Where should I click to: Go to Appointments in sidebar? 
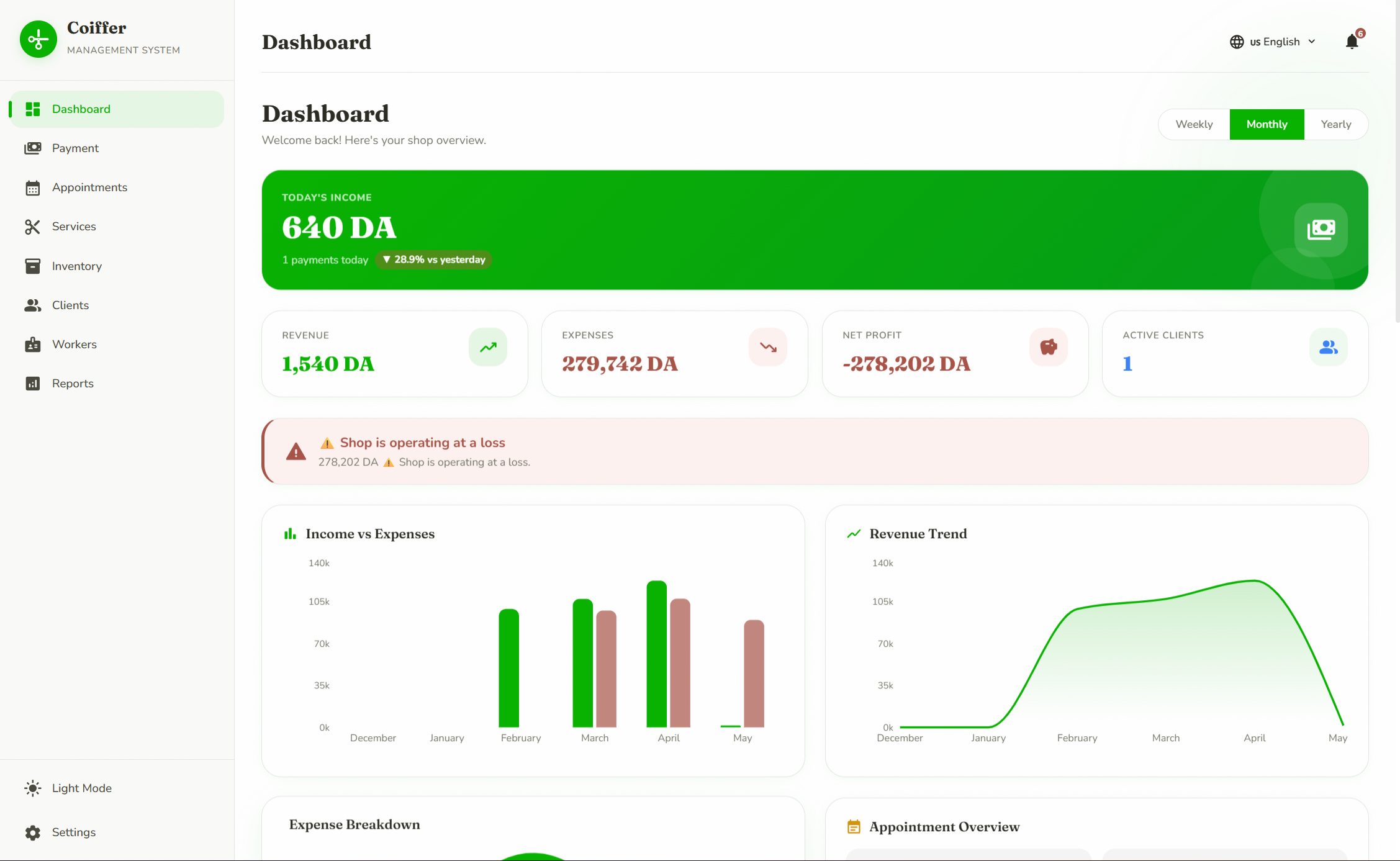point(117,187)
